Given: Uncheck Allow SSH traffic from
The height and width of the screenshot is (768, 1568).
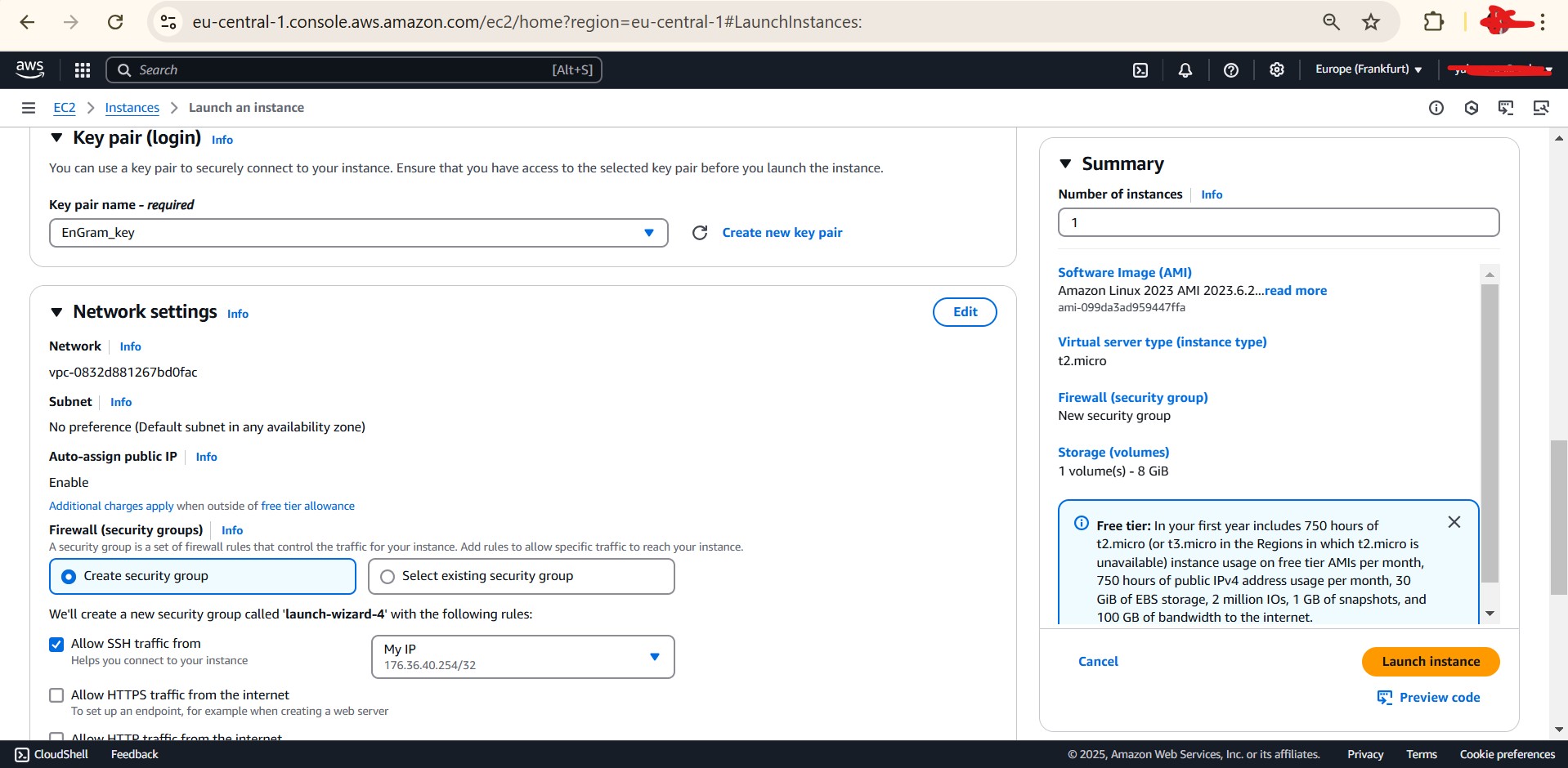Looking at the screenshot, I should coord(56,645).
